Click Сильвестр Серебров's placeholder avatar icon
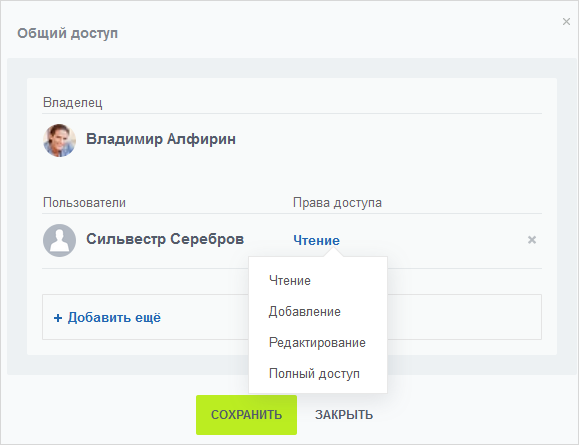Image resolution: width=579 pixels, height=445 pixels. point(59,240)
